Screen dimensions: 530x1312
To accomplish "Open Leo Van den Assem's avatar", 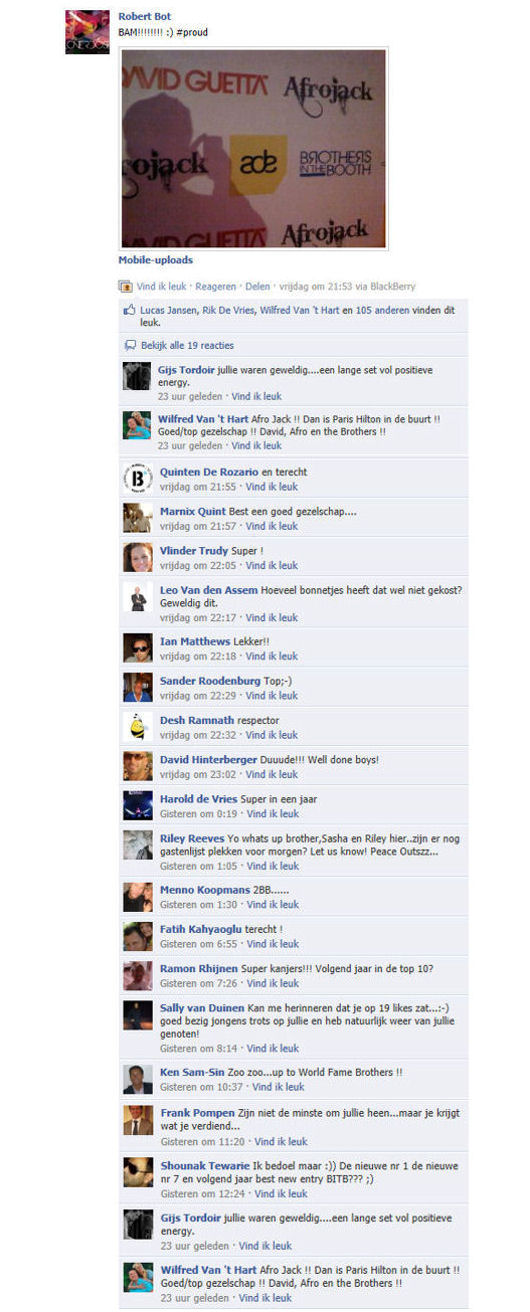I will (x=137, y=597).
